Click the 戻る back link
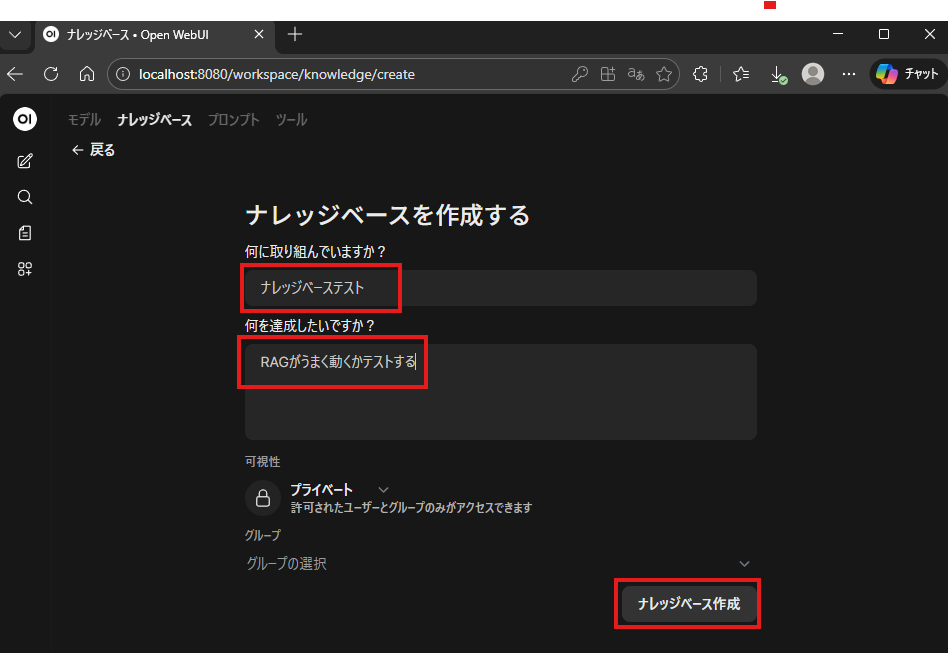This screenshot has height=653, width=948. [94, 150]
